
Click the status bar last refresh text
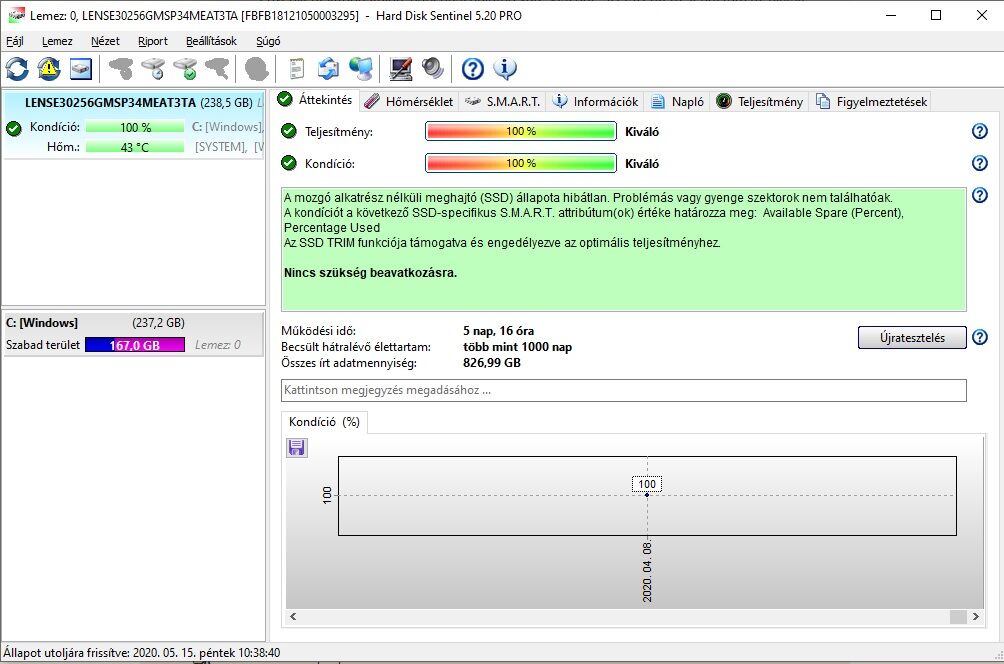142,652
